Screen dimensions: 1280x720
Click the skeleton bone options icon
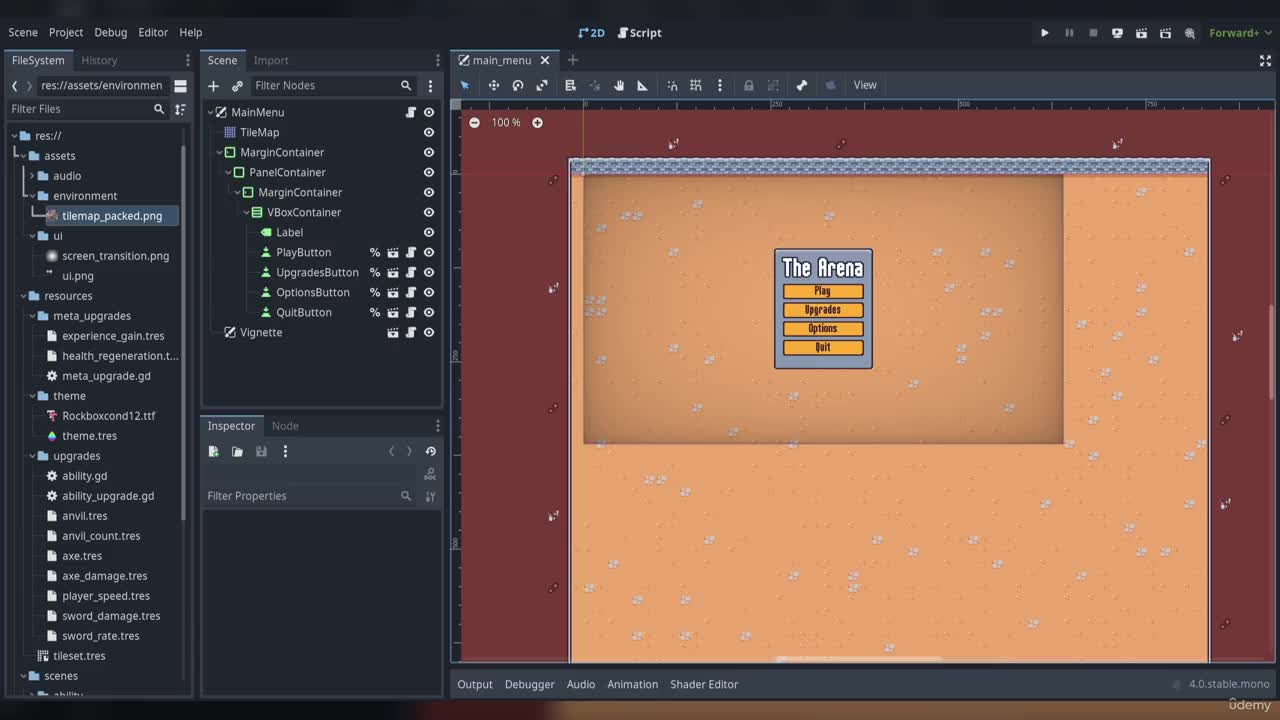[801, 85]
